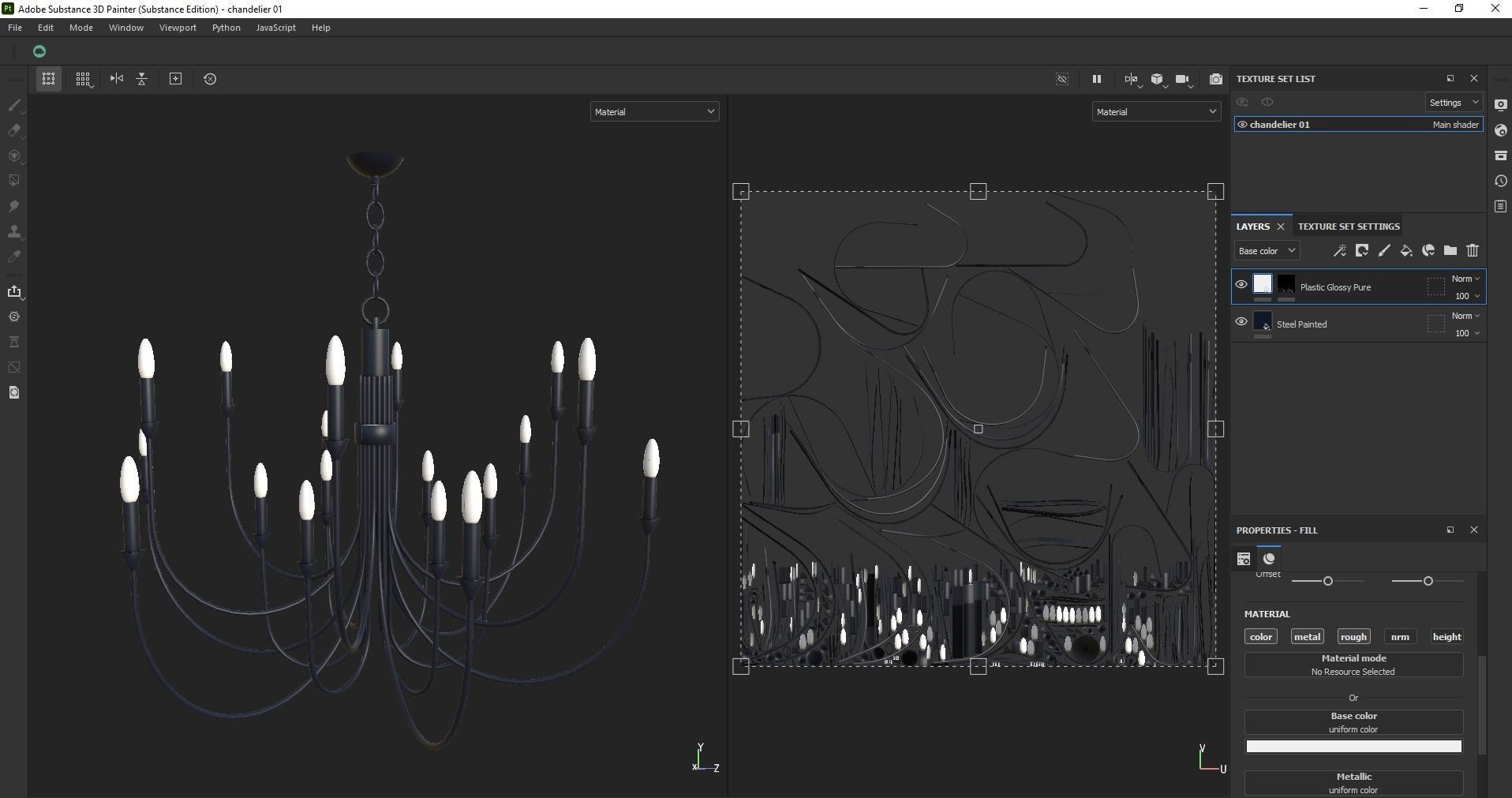The width and height of the screenshot is (1512, 798).
Task: Toggle visibility of chandelier 01 texture set
Action: (x=1242, y=125)
